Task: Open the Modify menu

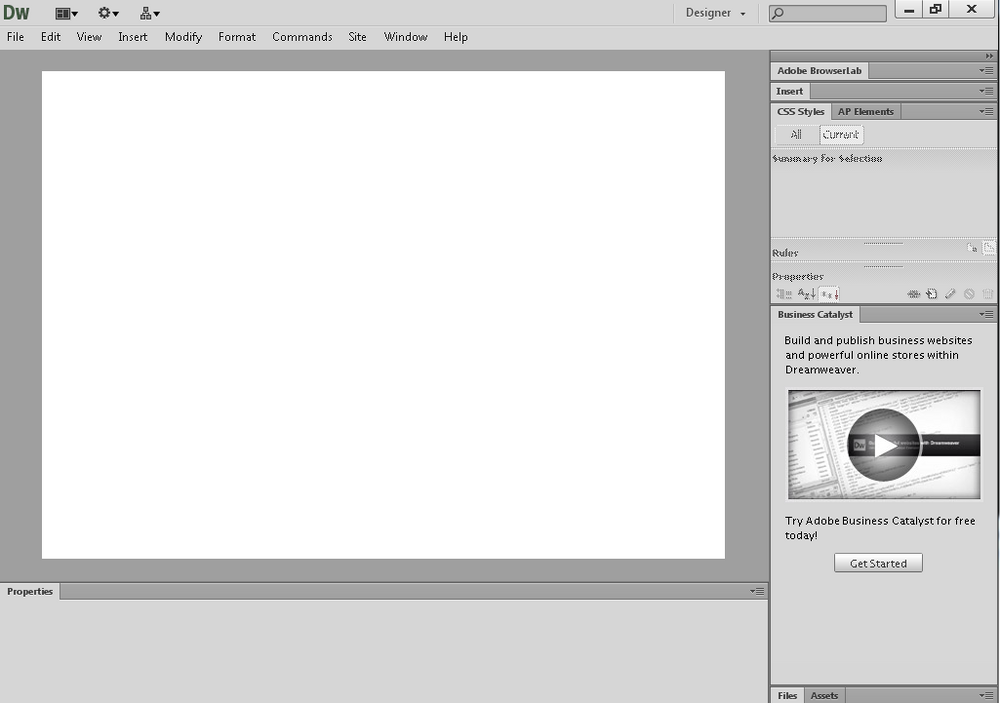Action: pos(183,37)
